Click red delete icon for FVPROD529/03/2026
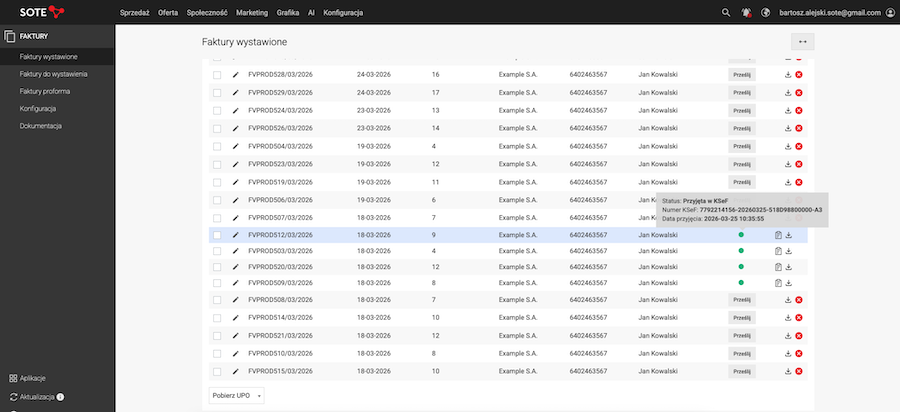This screenshot has width=900, height=412. coord(799,92)
